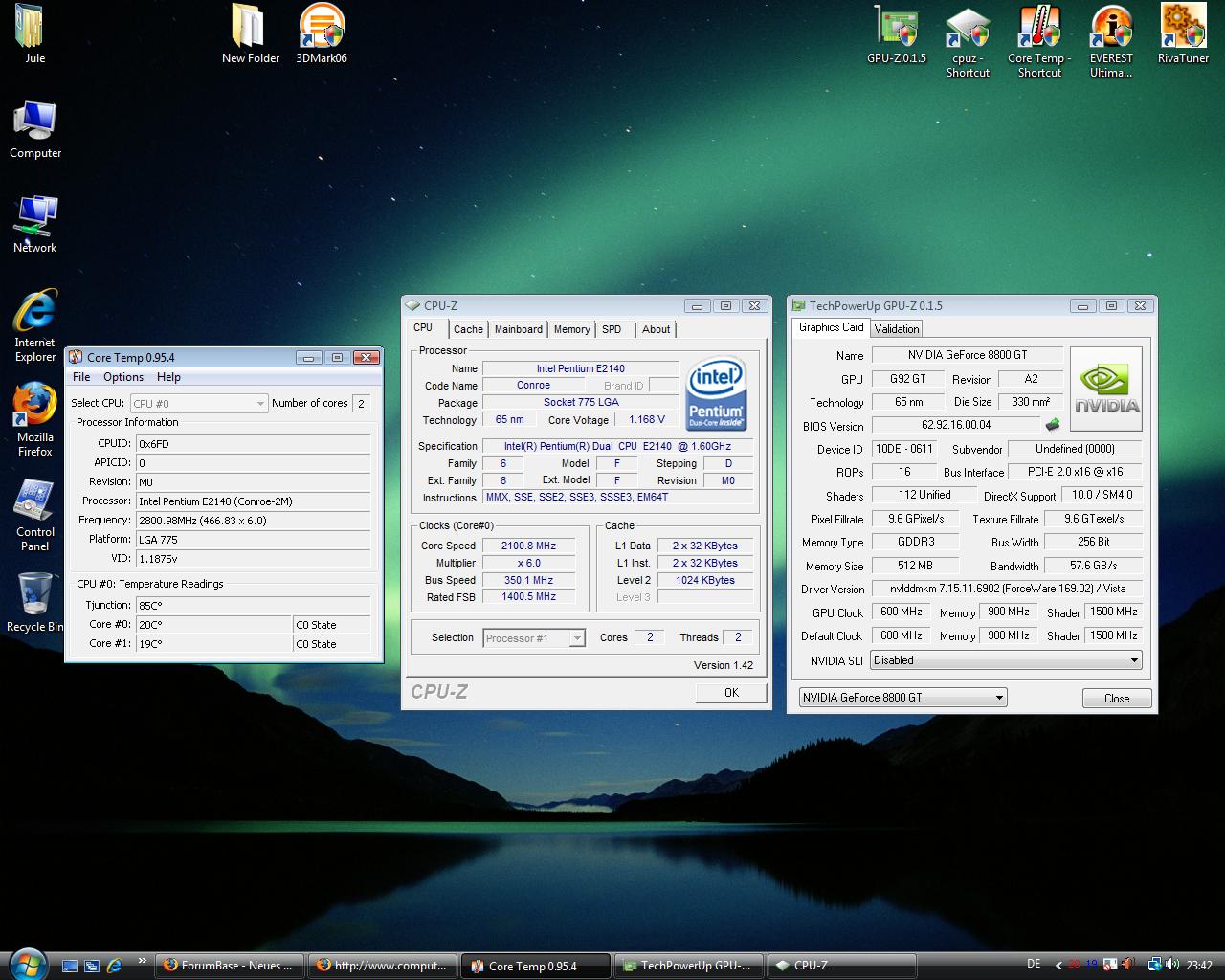Screen dimensions: 1225x980
Task: Click CPU-Z Rated FSB 1400.5 MHz value
Action: click(x=529, y=597)
